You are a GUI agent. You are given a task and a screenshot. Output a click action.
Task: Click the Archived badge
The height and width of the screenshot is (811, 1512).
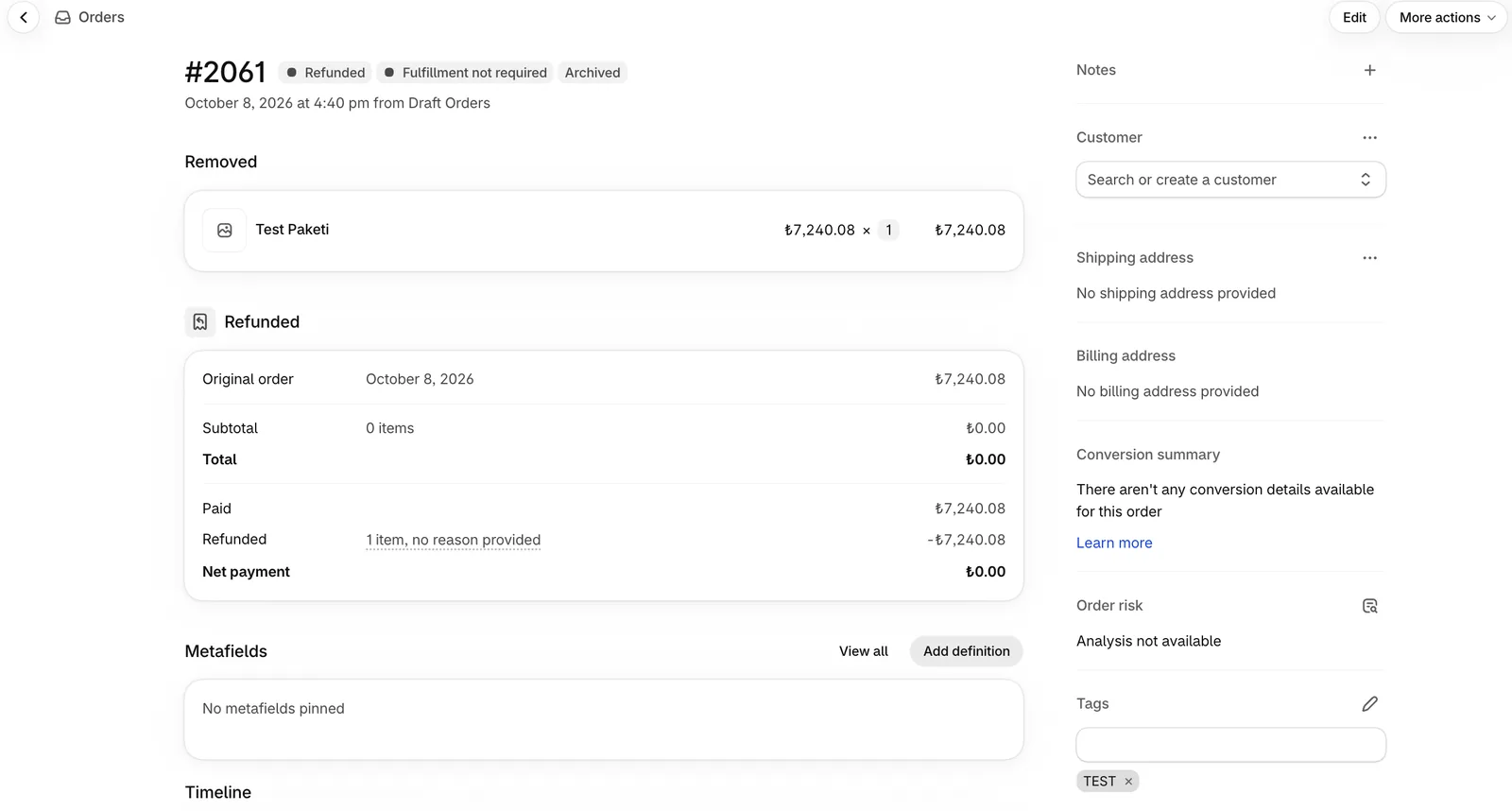click(x=593, y=73)
